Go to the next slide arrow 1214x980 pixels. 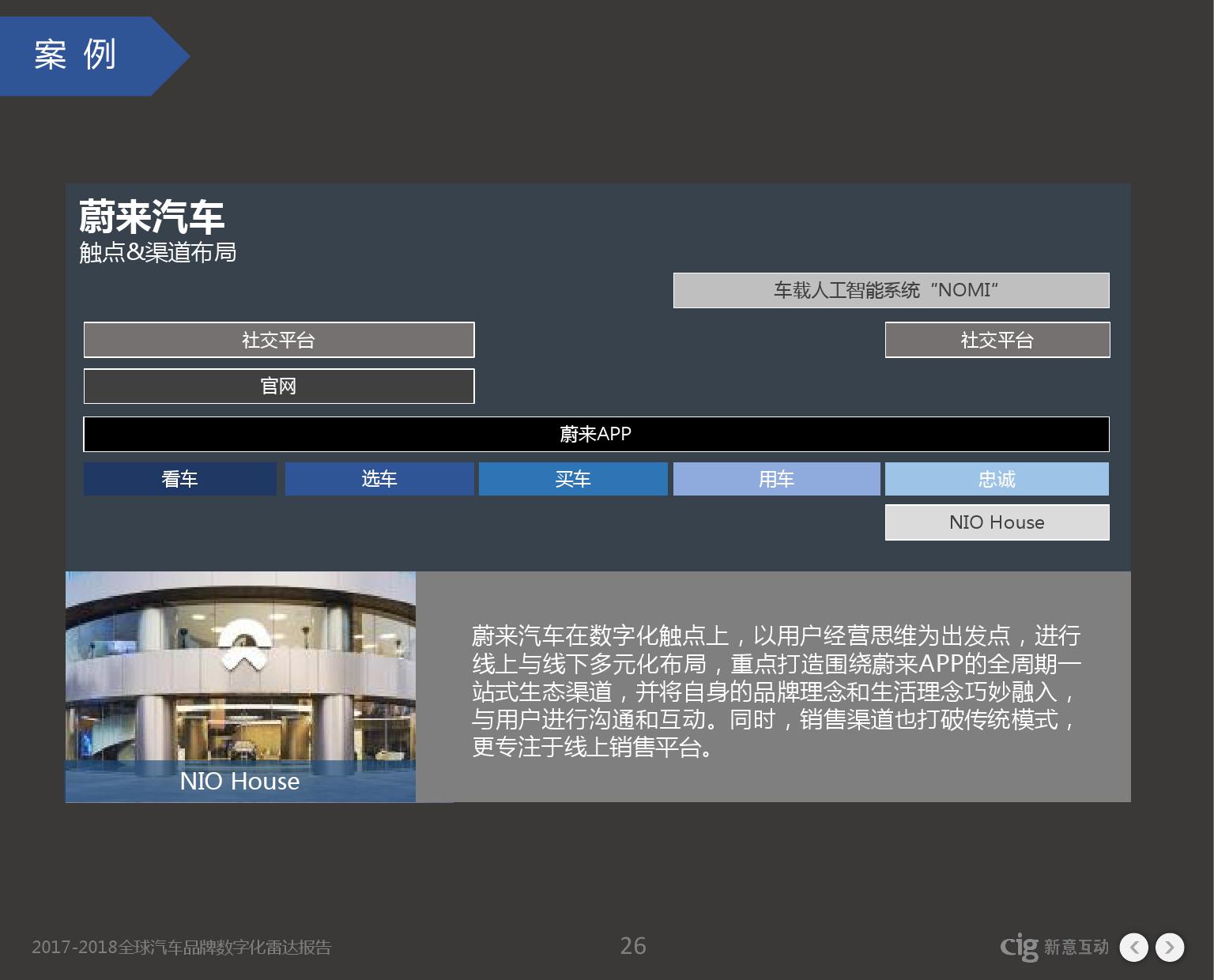pyautogui.click(x=1170, y=947)
